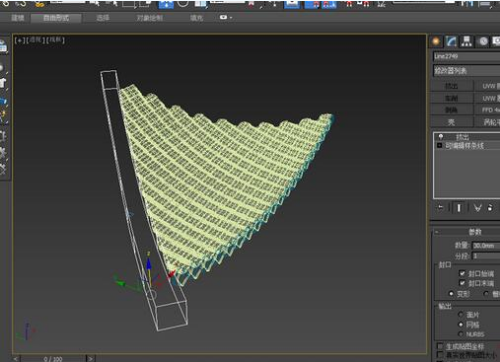This screenshot has width=500, height=362.
Task: Click make unique icon below stack
Action: 478,208
